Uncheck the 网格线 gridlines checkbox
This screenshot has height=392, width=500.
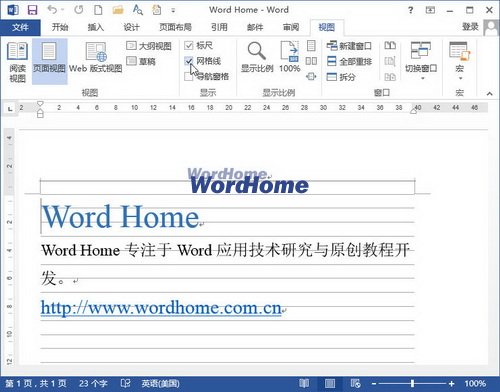[189, 61]
